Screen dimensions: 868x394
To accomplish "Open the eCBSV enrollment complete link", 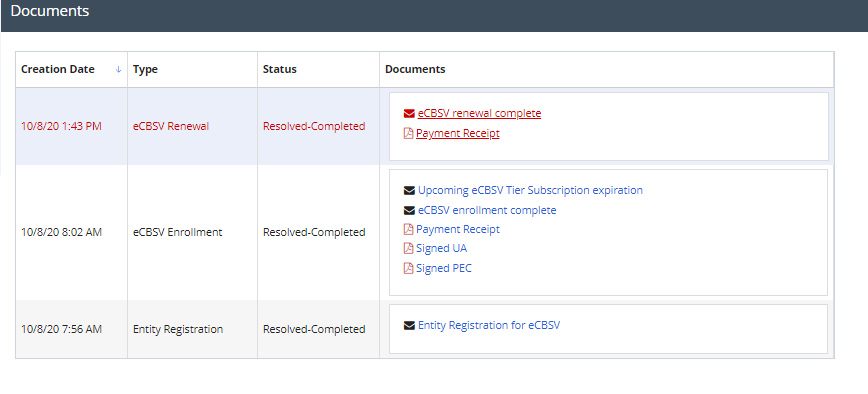I will coord(487,210).
